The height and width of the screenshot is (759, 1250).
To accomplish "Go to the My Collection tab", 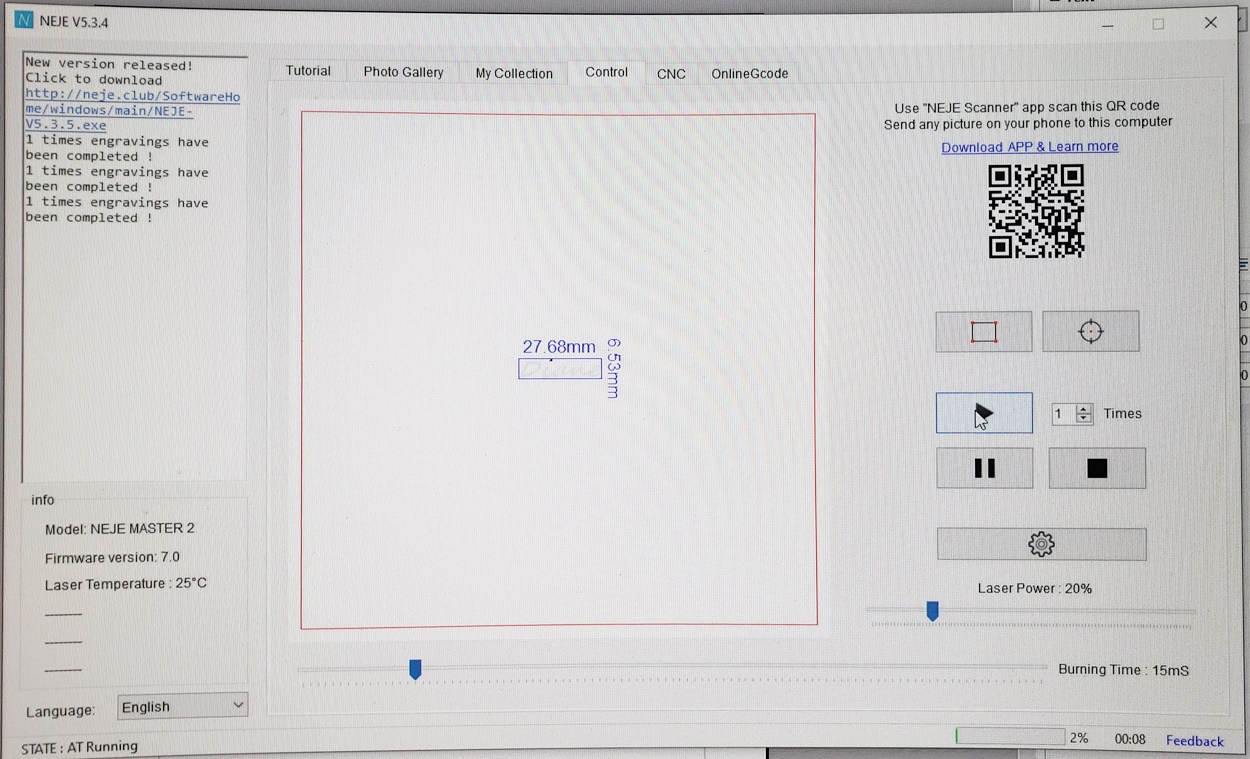I will click(x=514, y=73).
